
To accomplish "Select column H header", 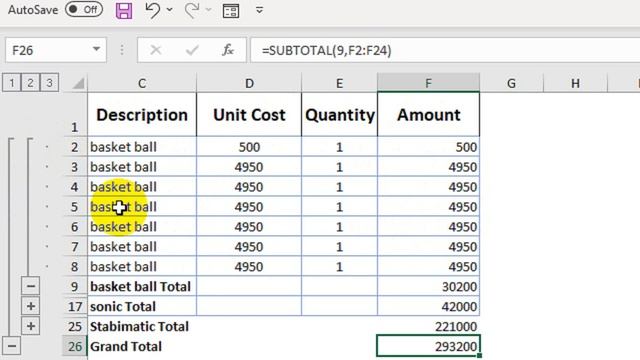I will (x=576, y=83).
